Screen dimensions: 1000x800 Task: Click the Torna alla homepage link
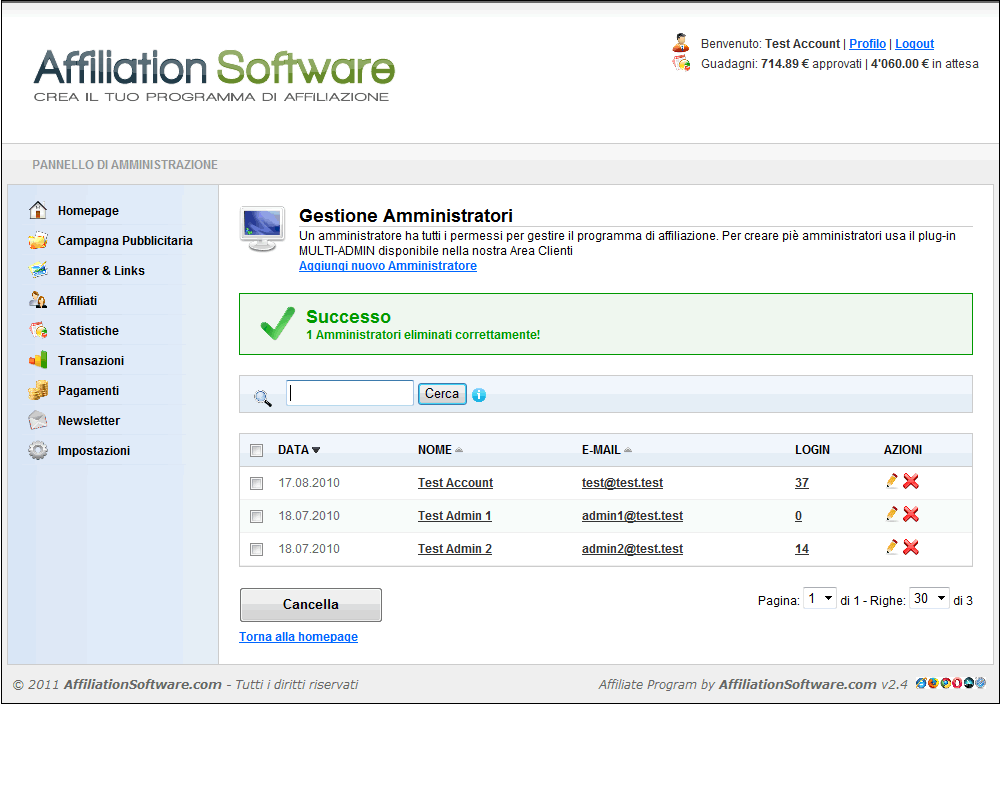(x=298, y=636)
